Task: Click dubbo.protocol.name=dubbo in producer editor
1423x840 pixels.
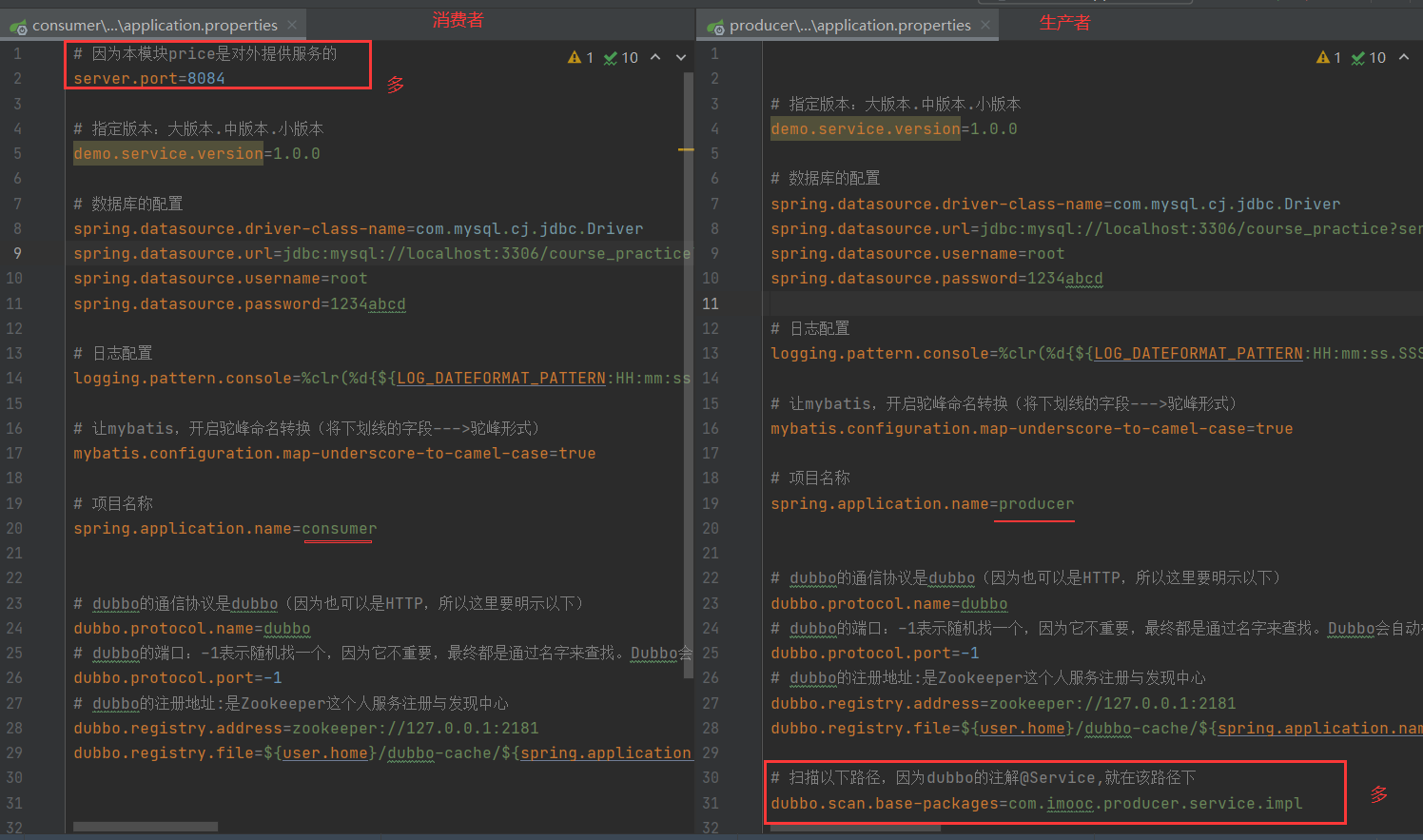Action: tap(889, 604)
